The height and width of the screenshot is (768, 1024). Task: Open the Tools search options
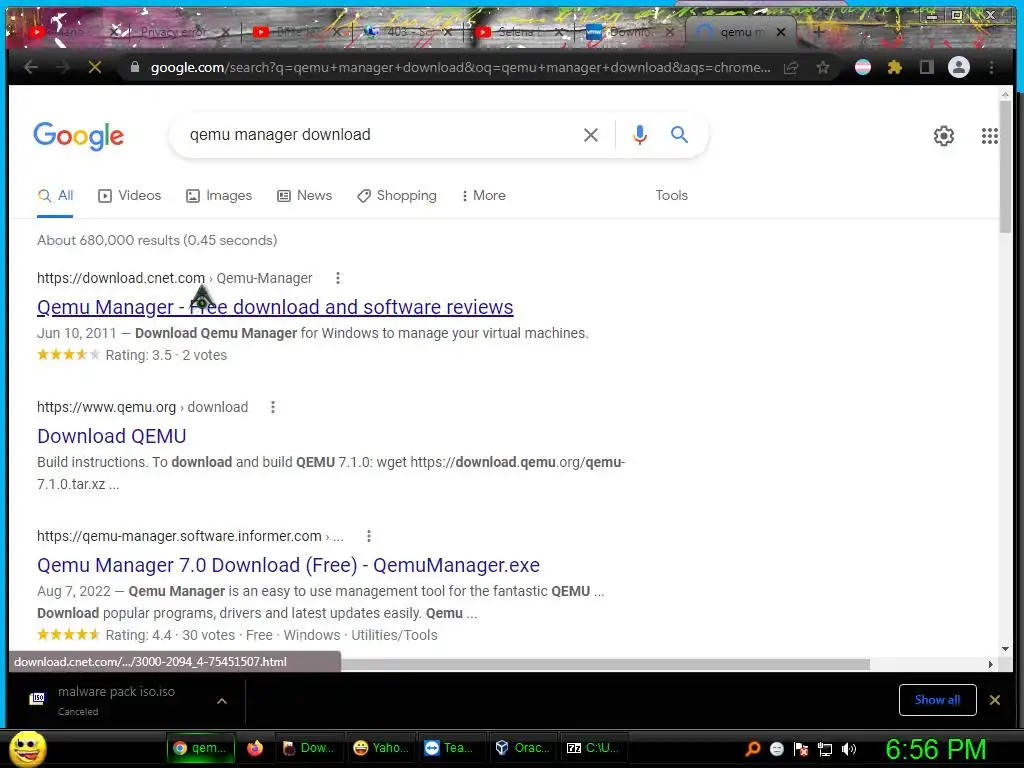(x=671, y=195)
